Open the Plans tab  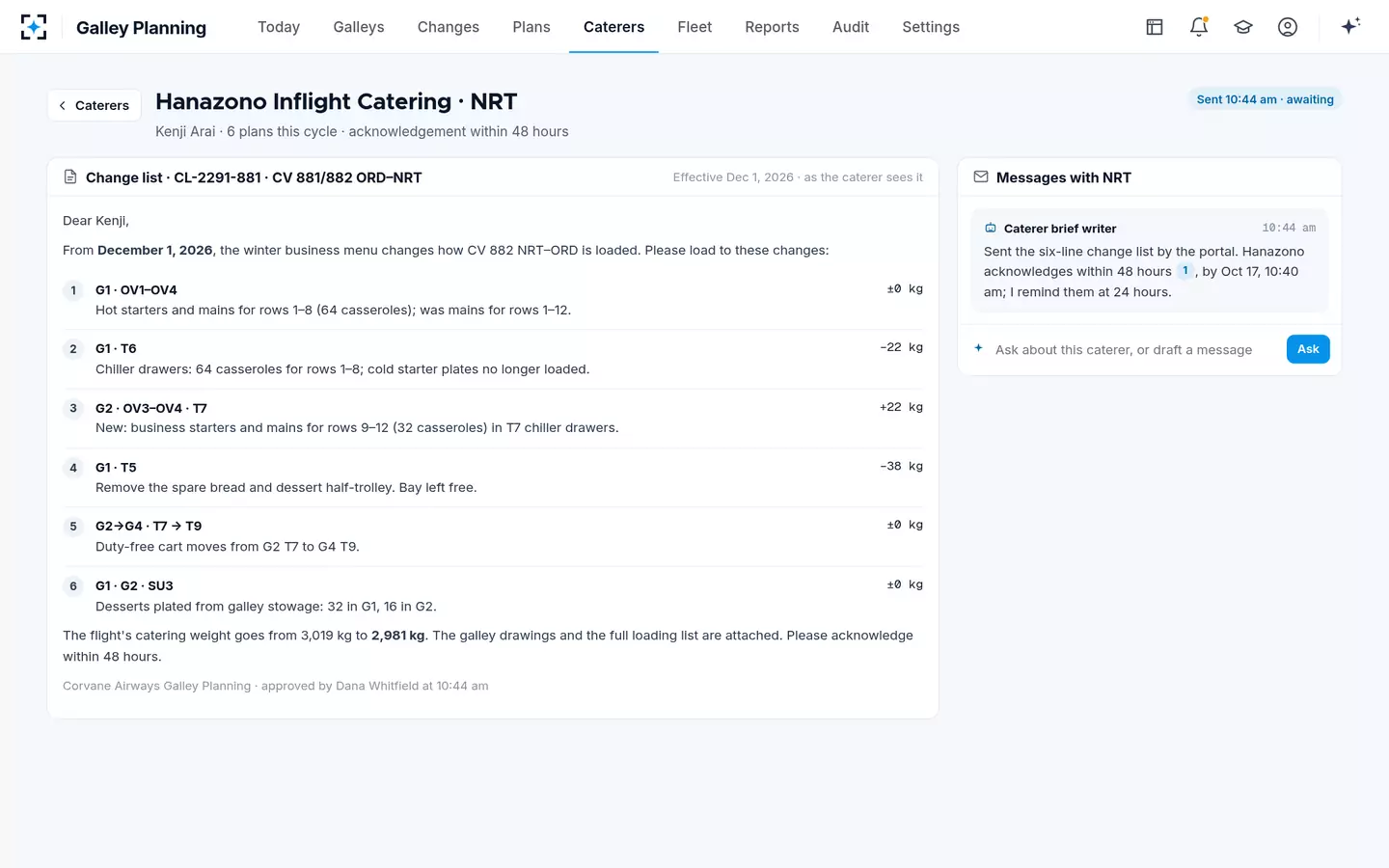(531, 27)
